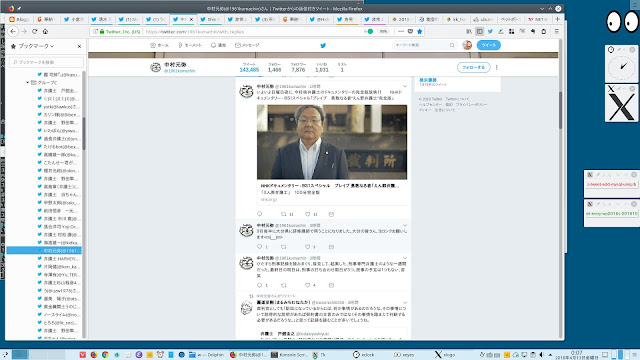
Task: Switch to xeyes entry in the taskbar
Action: coord(404,355)
